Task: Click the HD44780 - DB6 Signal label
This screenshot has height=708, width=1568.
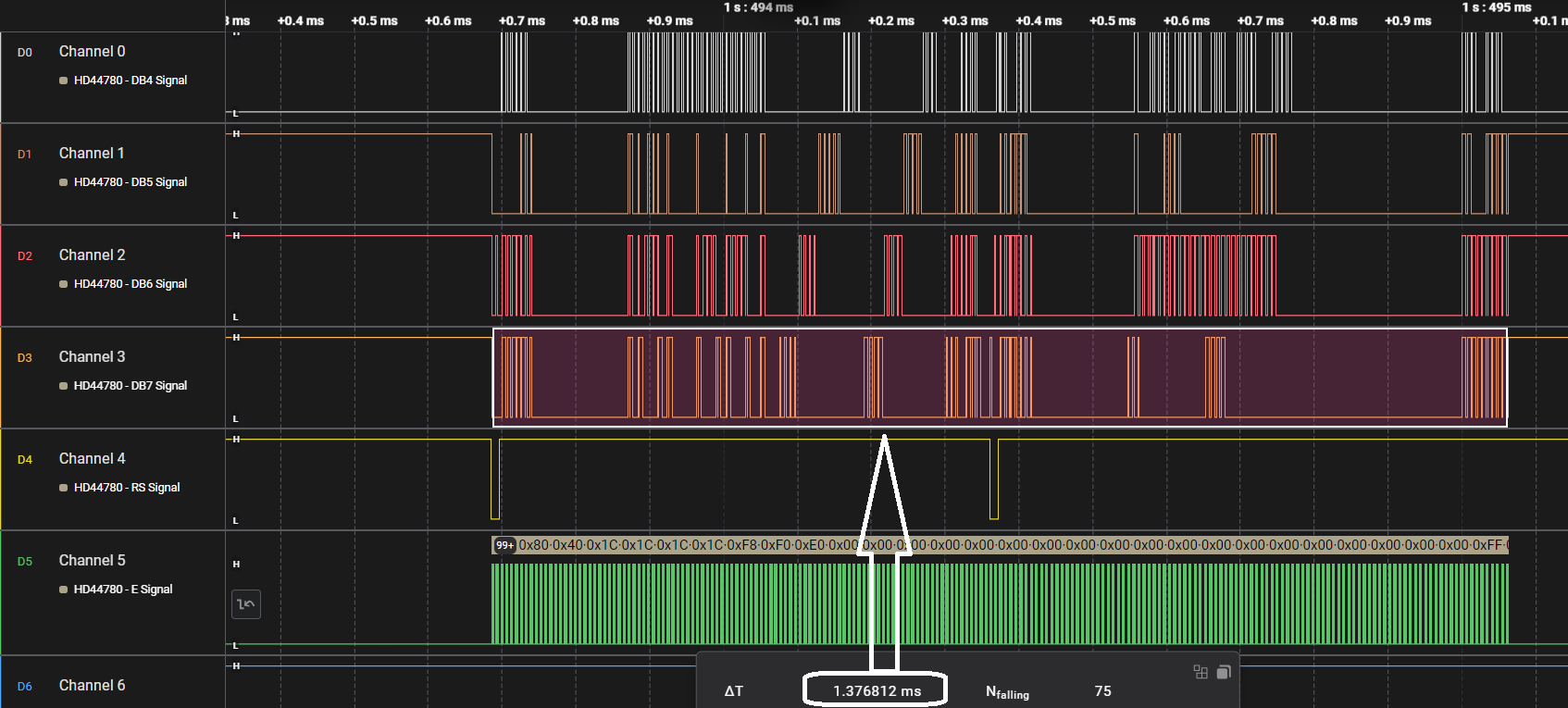Action: (131, 284)
